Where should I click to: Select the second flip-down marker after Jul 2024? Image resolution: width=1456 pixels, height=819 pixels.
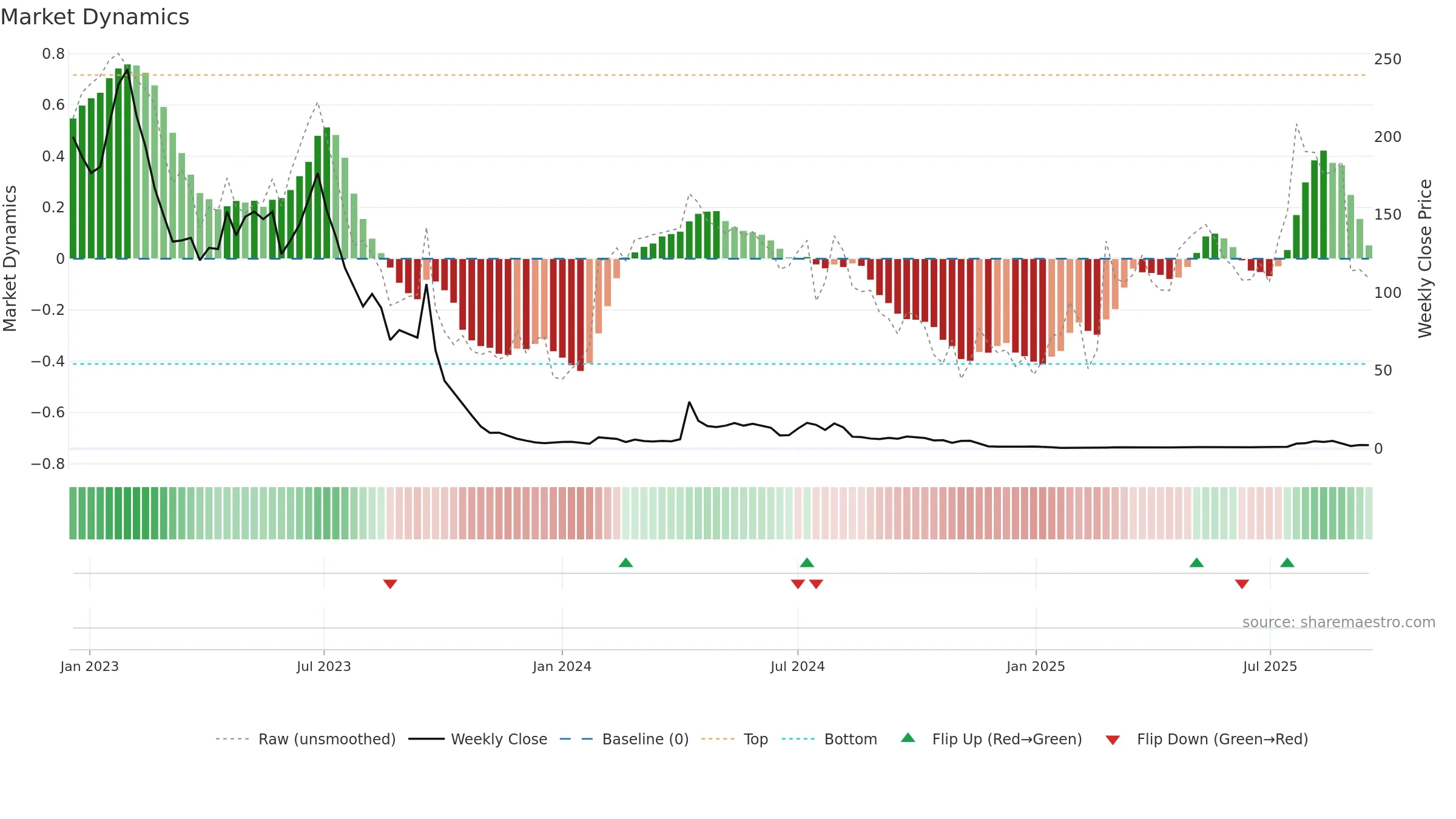pyautogui.click(x=816, y=584)
